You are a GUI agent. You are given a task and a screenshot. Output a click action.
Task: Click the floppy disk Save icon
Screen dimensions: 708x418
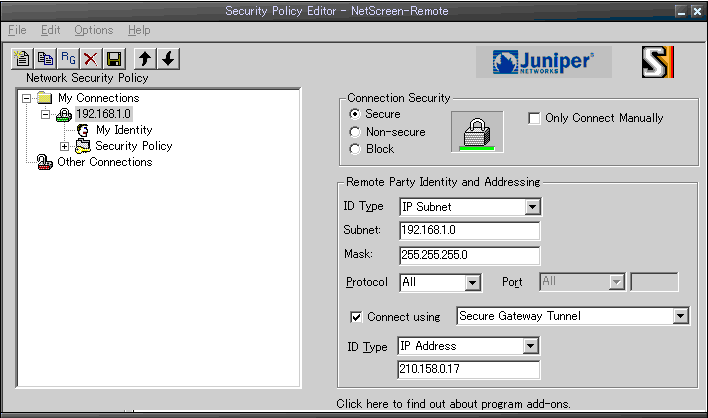(x=114, y=59)
